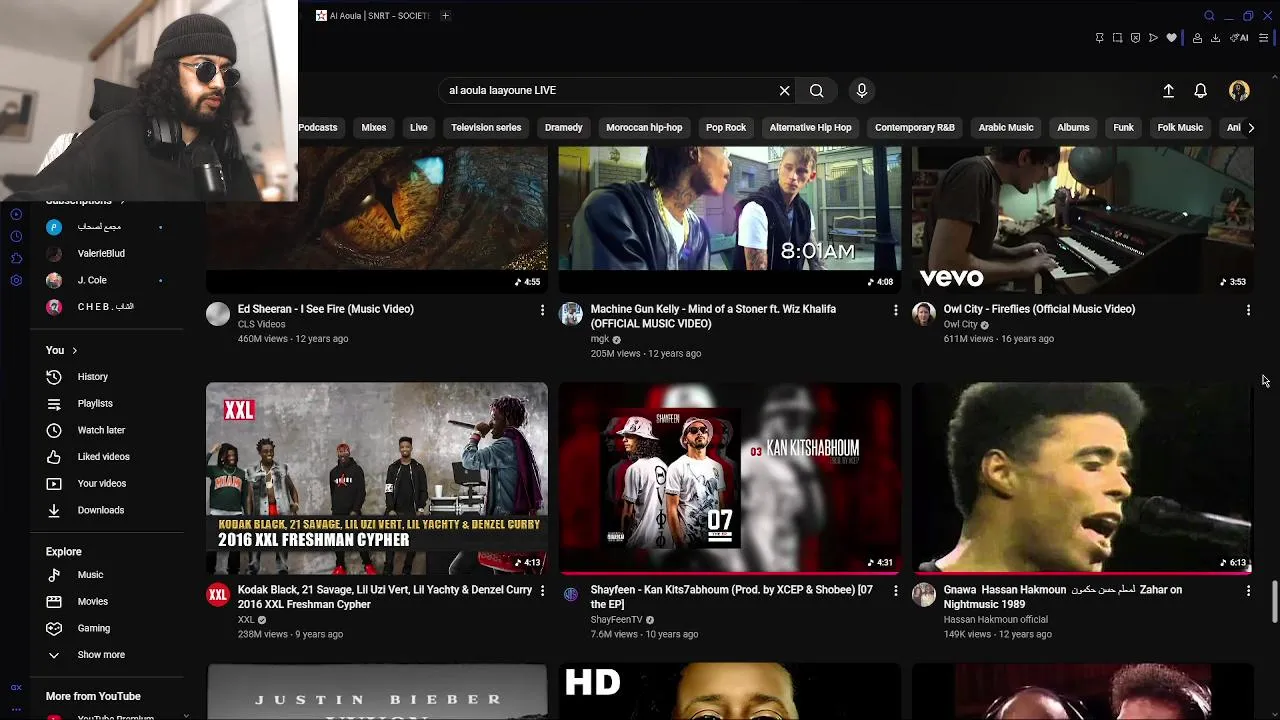Image resolution: width=1280 pixels, height=720 pixels.
Task: Select the Live filter chip
Action: [x=419, y=128]
